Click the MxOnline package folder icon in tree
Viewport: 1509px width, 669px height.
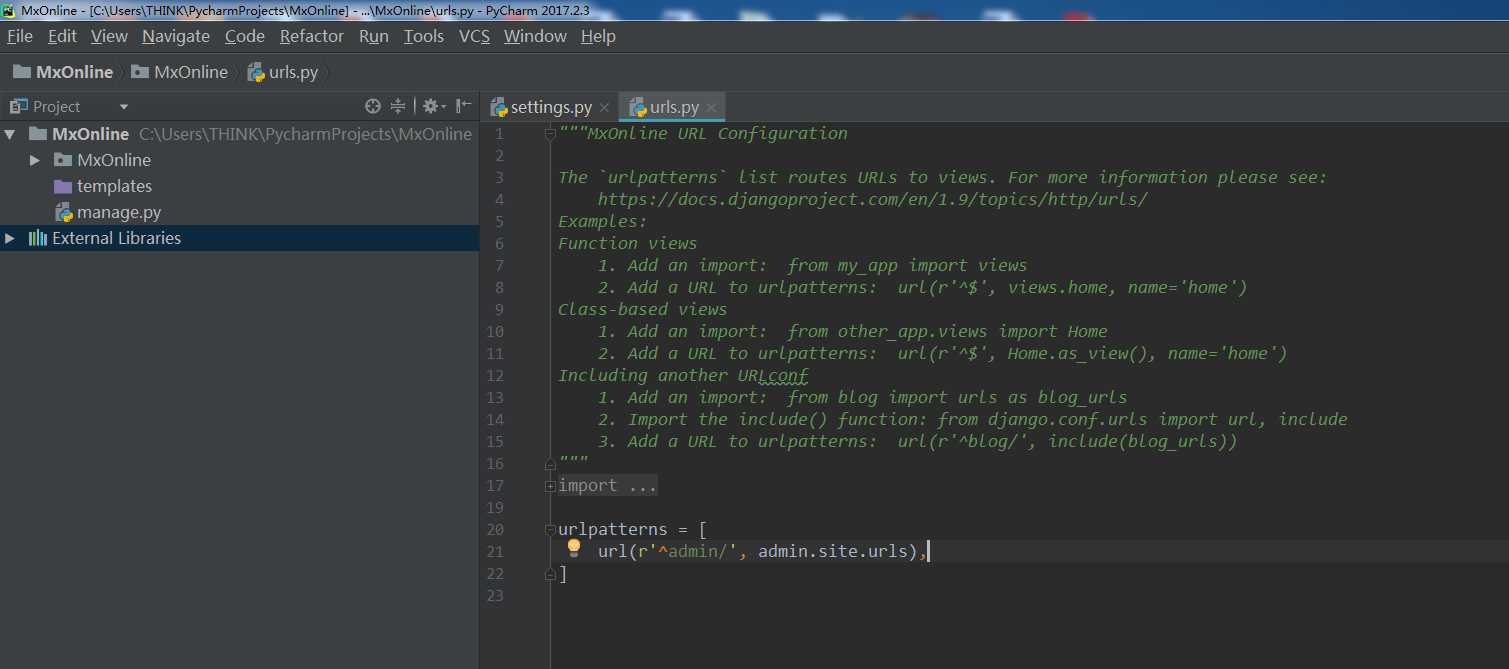[62, 160]
